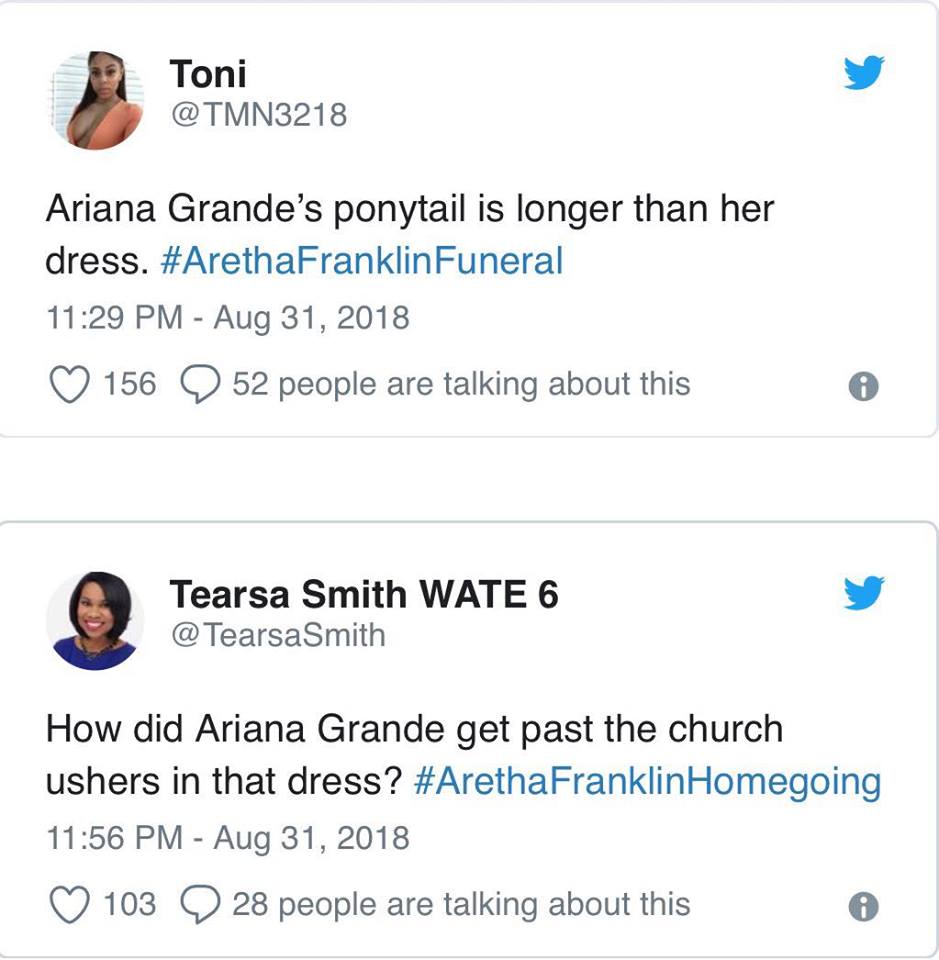View "52 people are talking about this"
This screenshot has height=960, width=939.
pyautogui.click(x=461, y=384)
